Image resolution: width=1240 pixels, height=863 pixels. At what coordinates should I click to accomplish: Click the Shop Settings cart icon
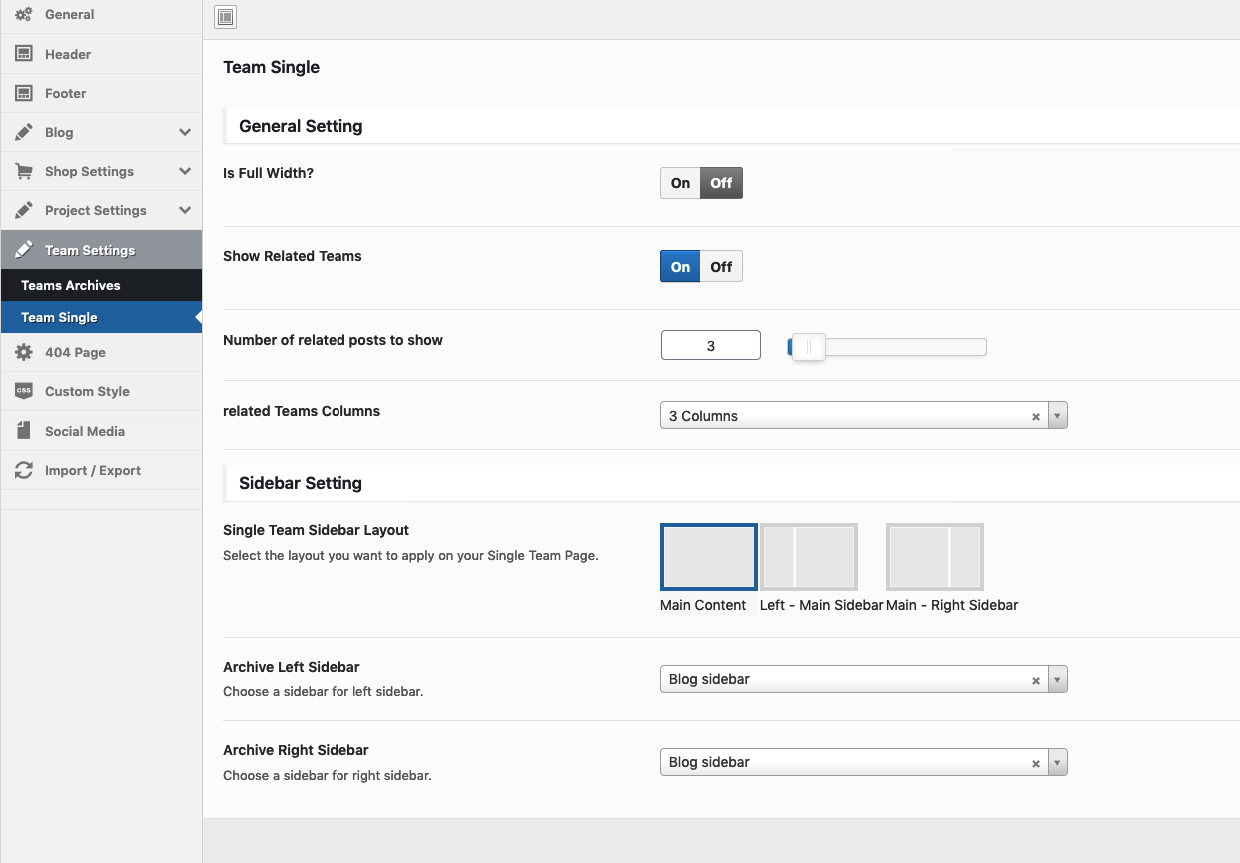(24, 171)
